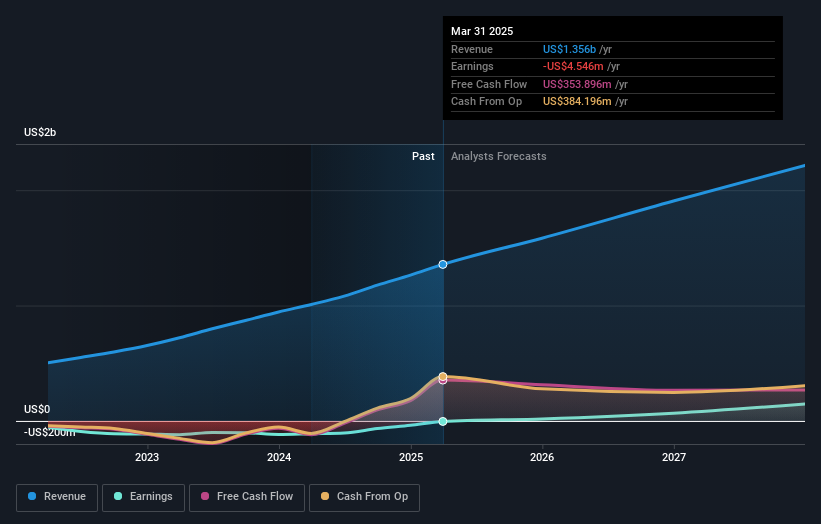Click the -US$200m y-axis label

point(50,432)
